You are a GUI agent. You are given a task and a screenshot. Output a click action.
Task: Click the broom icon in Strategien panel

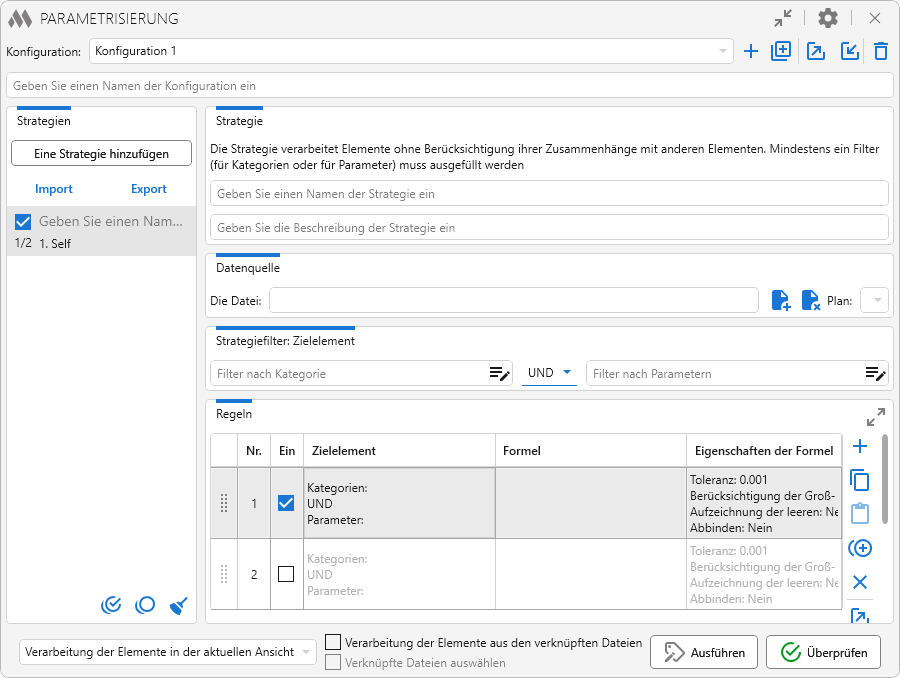pos(179,604)
